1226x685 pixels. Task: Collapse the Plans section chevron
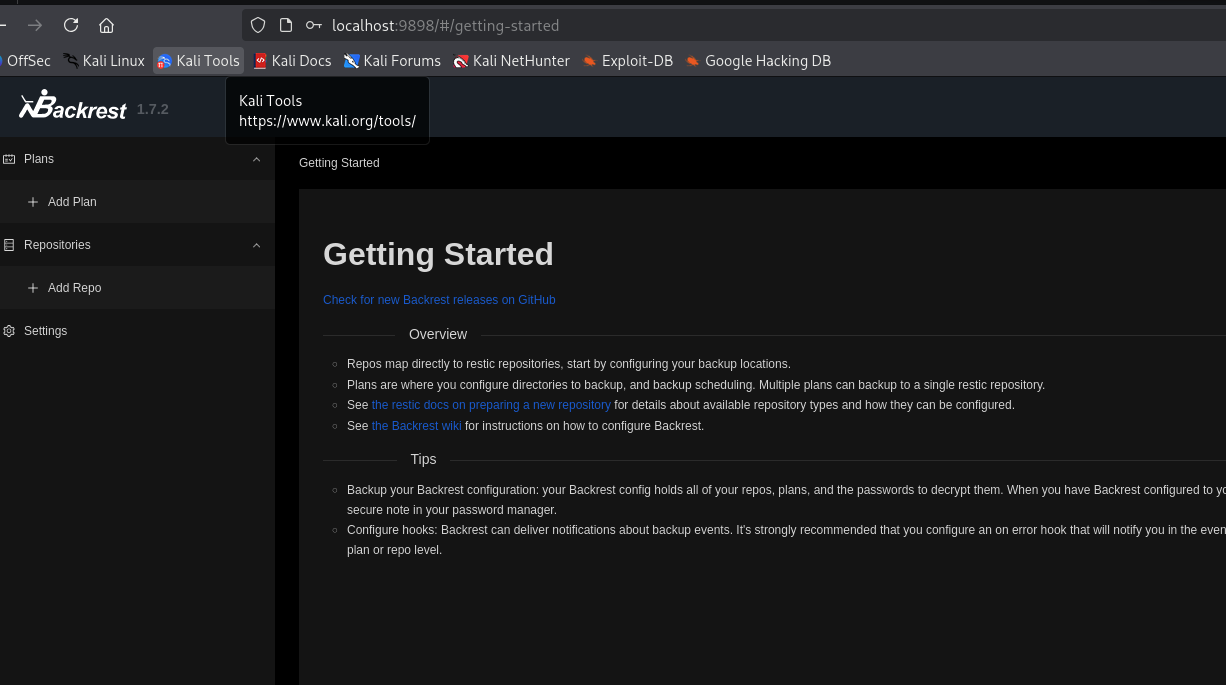click(x=256, y=159)
